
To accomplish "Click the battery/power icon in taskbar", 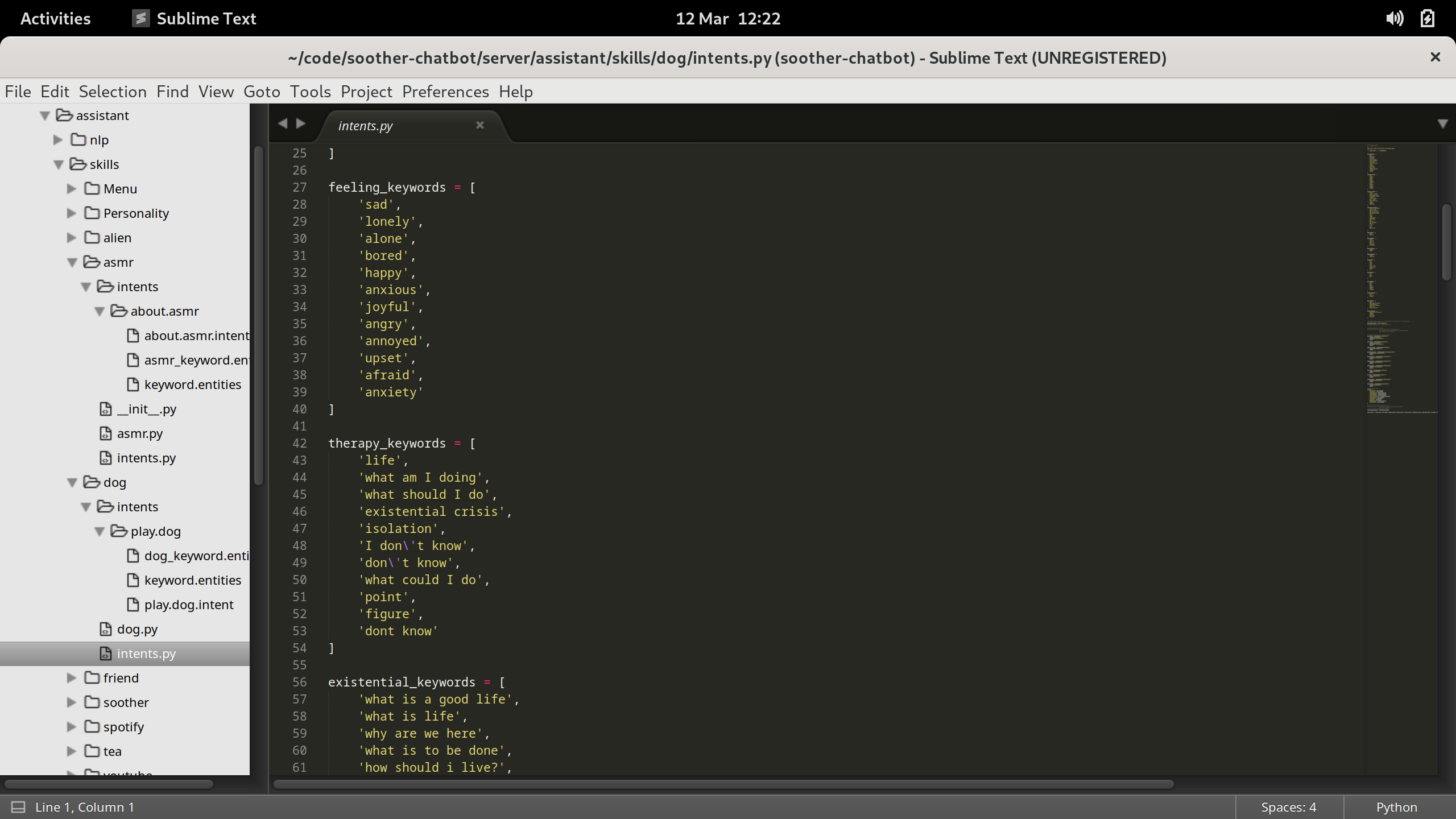I will [x=1427, y=18].
